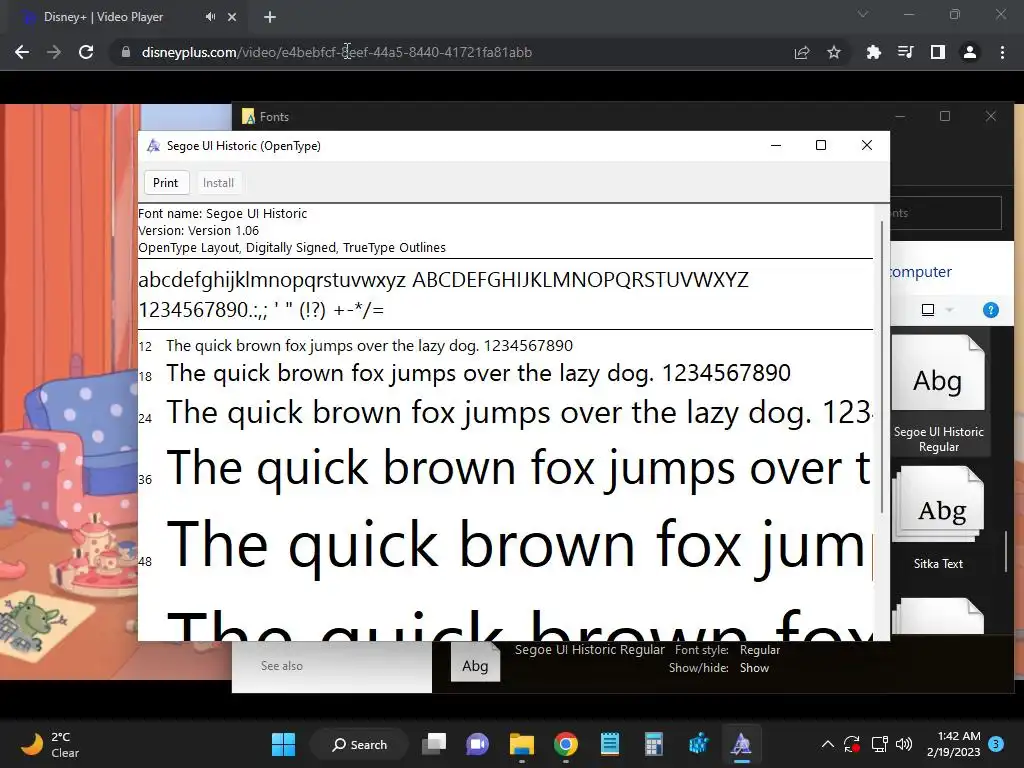Image resolution: width=1024 pixels, height=768 pixels.
Task: Open Calculator taskbar icon
Action: click(654, 744)
